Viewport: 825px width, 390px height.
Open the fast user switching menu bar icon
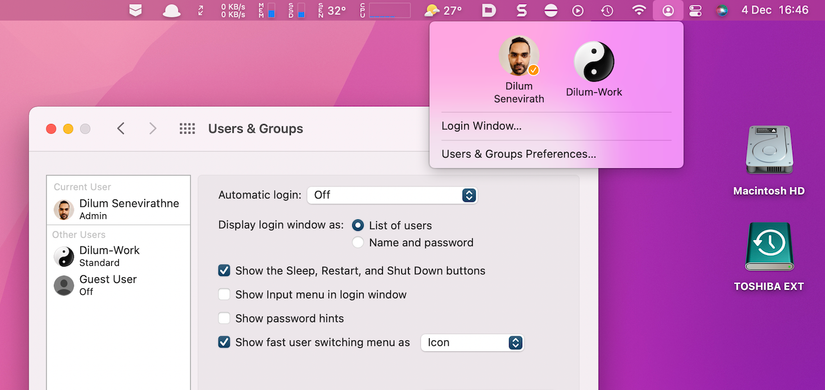click(x=668, y=11)
